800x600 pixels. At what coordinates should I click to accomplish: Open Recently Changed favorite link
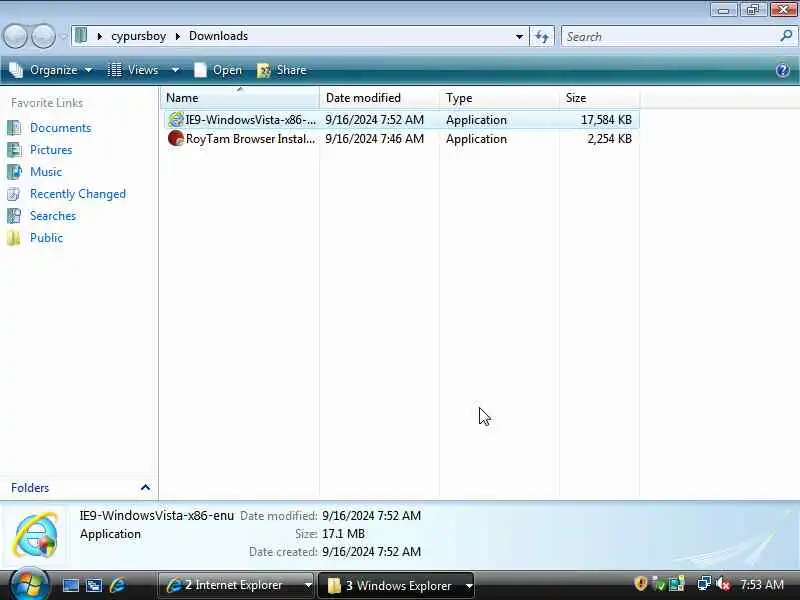pyautogui.click(x=78, y=194)
